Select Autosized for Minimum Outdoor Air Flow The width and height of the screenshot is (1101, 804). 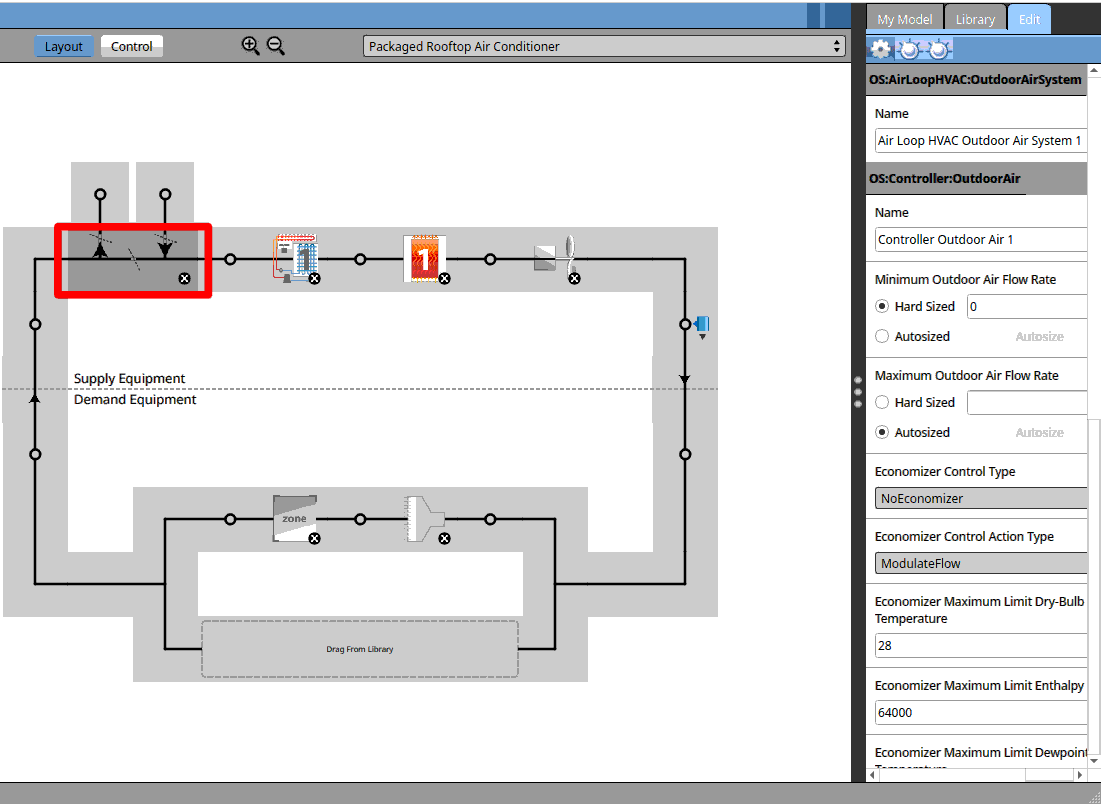(882, 336)
